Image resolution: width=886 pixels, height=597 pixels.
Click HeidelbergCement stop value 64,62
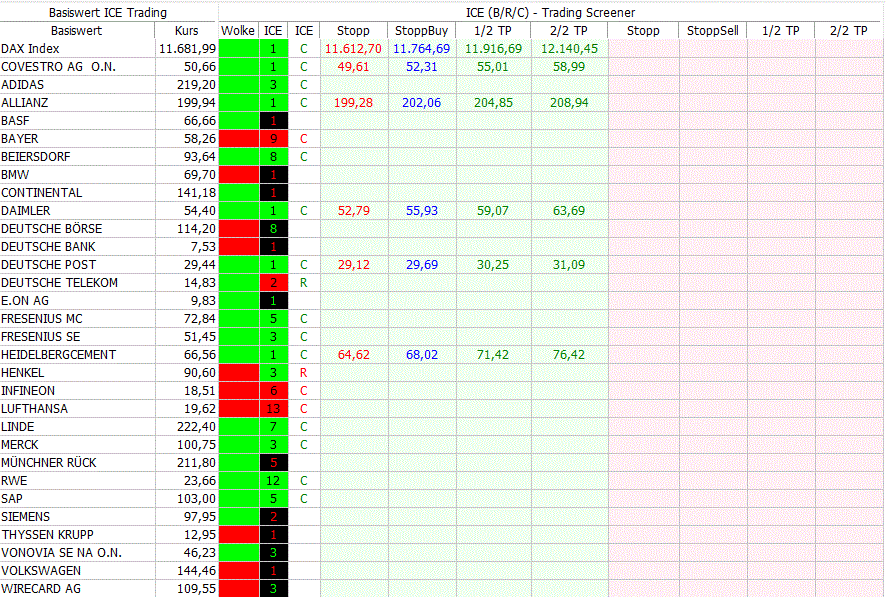click(x=353, y=355)
